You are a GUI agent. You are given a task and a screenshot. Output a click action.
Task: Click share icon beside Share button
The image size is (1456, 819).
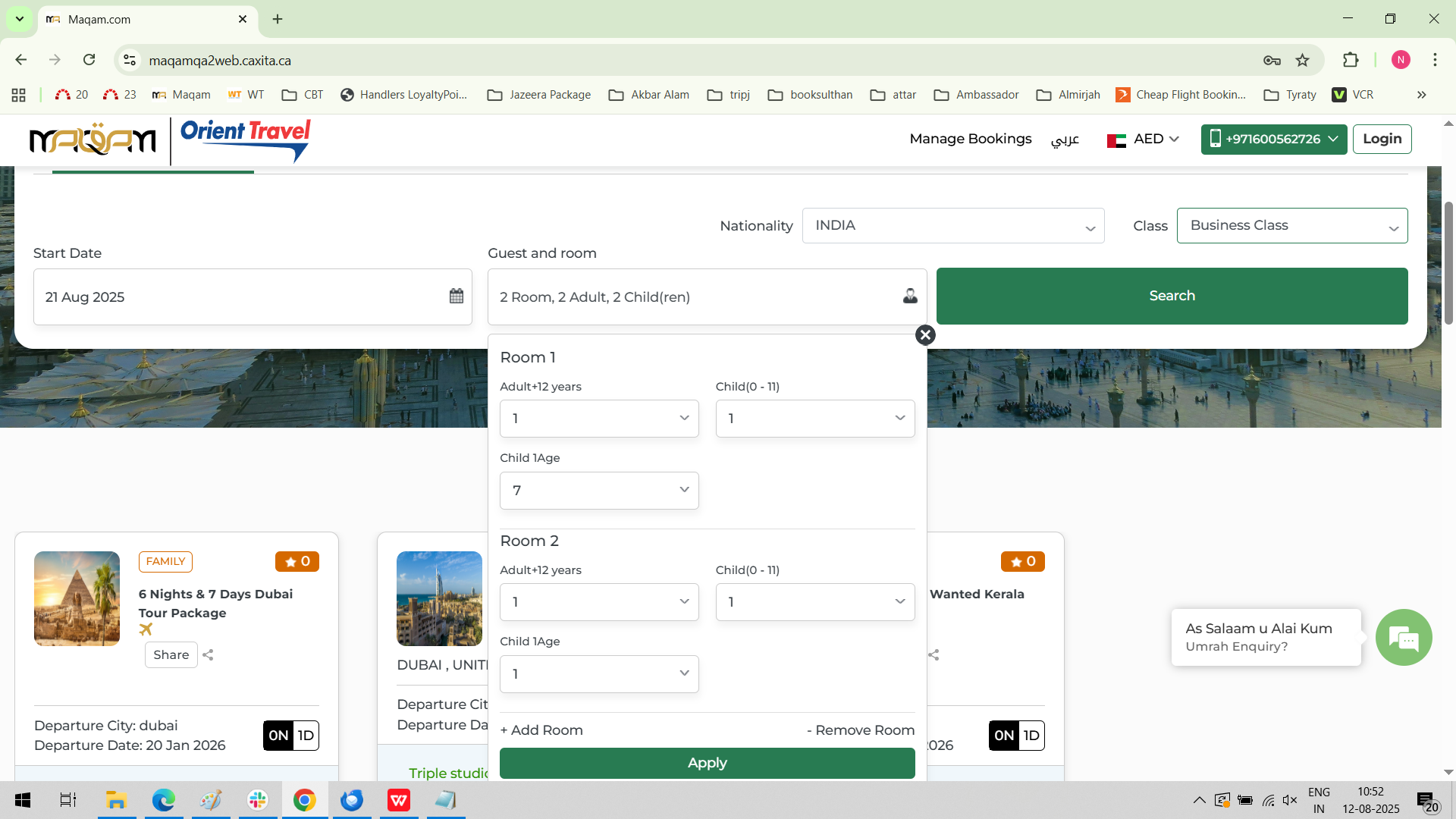coord(209,655)
